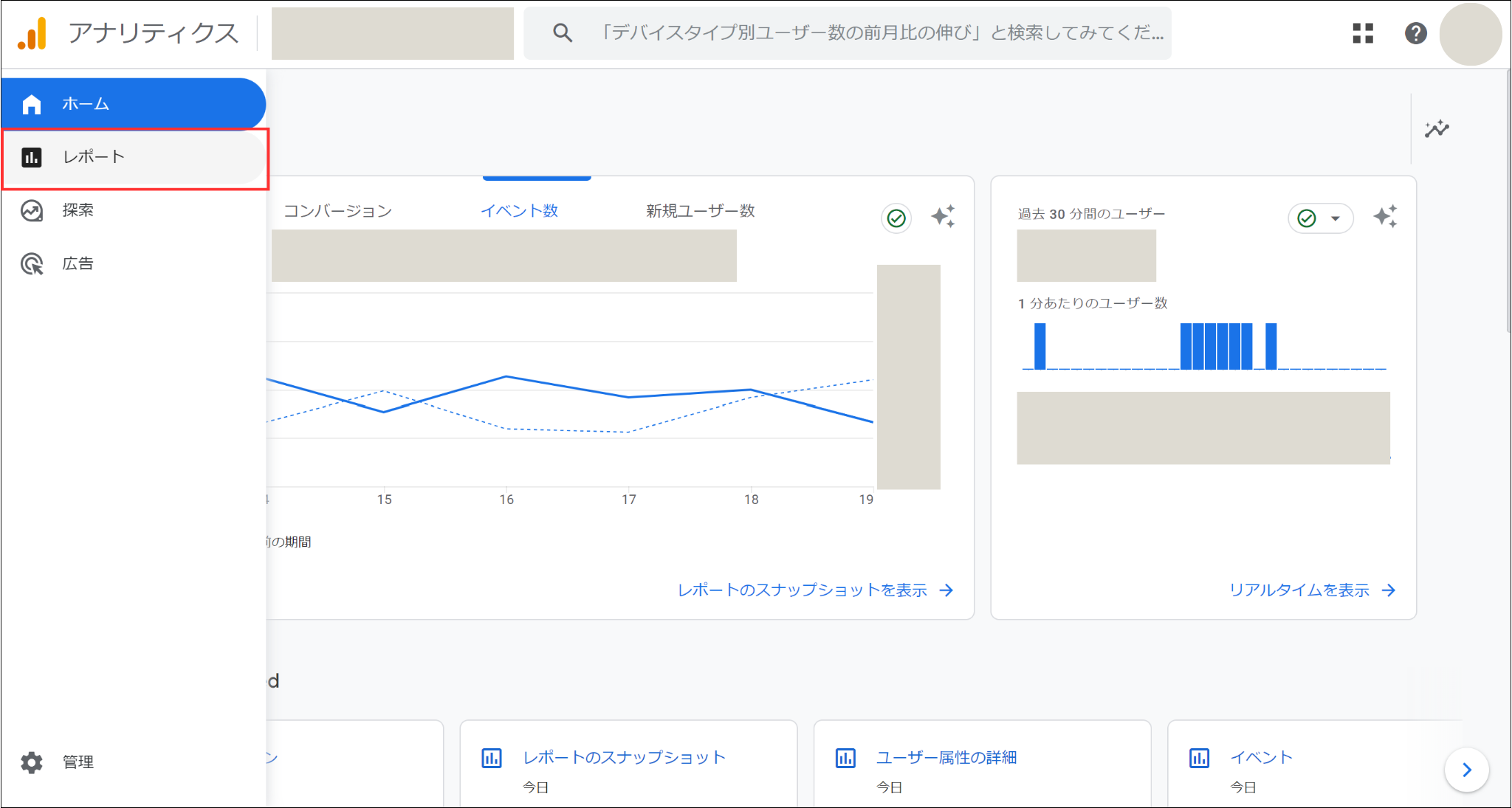Focus the Analytics search field

coord(847,33)
